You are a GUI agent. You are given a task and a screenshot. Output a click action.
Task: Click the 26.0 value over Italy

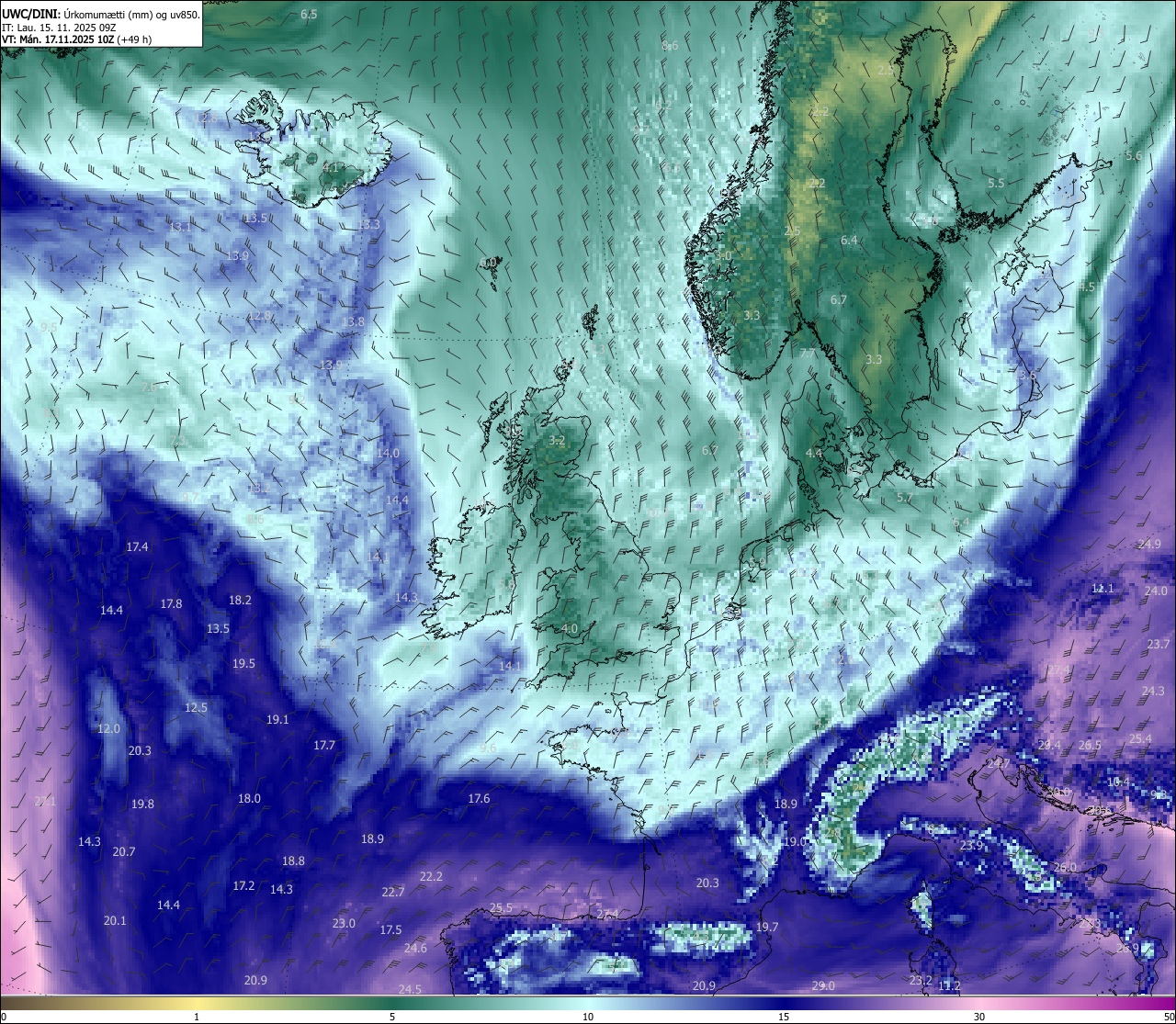point(1065,867)
